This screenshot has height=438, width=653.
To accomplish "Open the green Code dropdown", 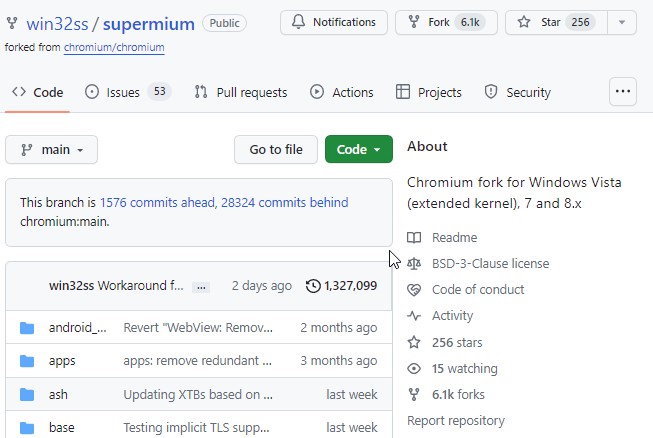I will tap(358, 150).
